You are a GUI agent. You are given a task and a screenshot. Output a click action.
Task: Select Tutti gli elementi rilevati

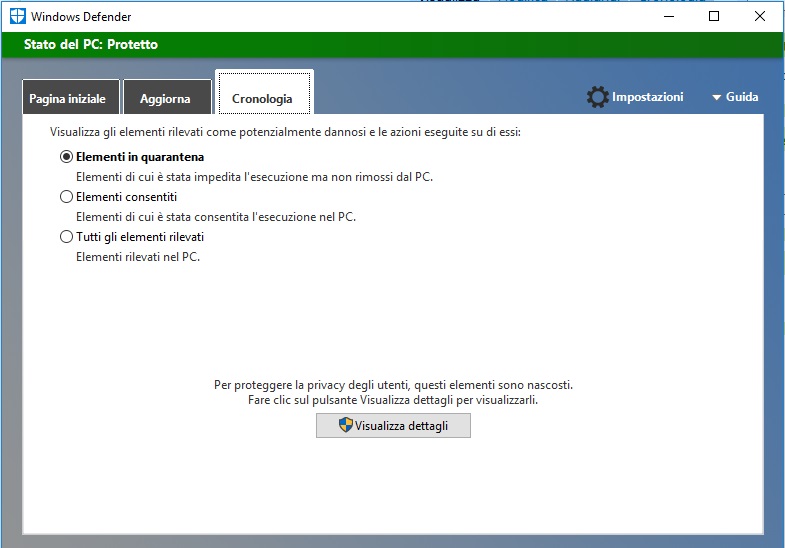click(67, 237)
